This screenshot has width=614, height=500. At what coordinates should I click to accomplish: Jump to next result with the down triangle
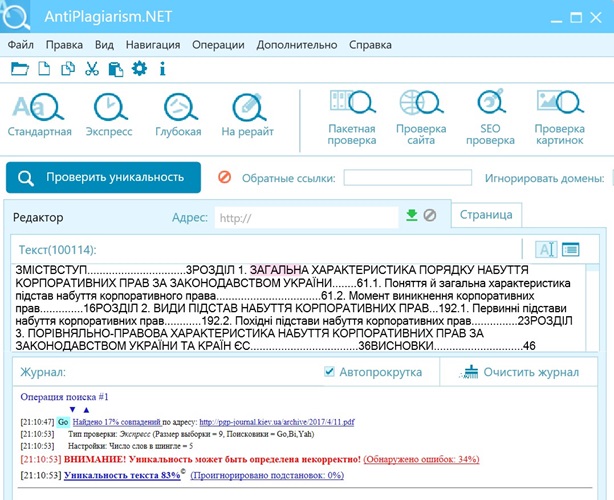click(72, 410)
